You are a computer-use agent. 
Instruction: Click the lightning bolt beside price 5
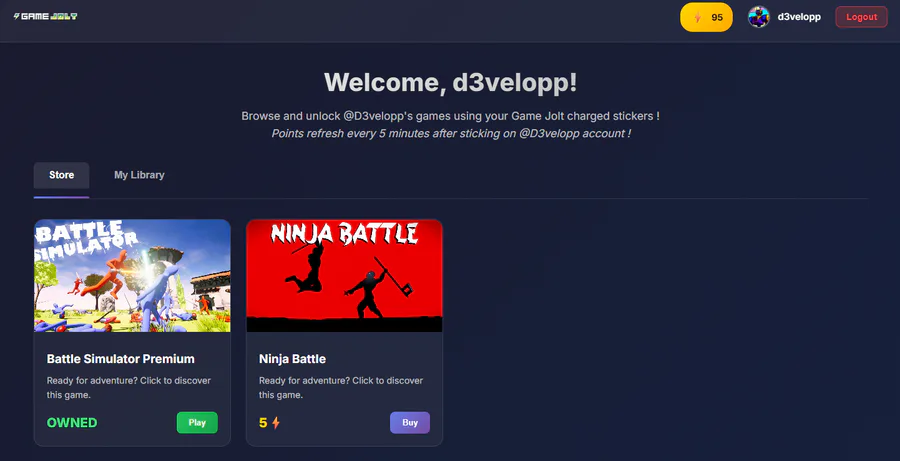pyautogui.click(x=276, y=423)
